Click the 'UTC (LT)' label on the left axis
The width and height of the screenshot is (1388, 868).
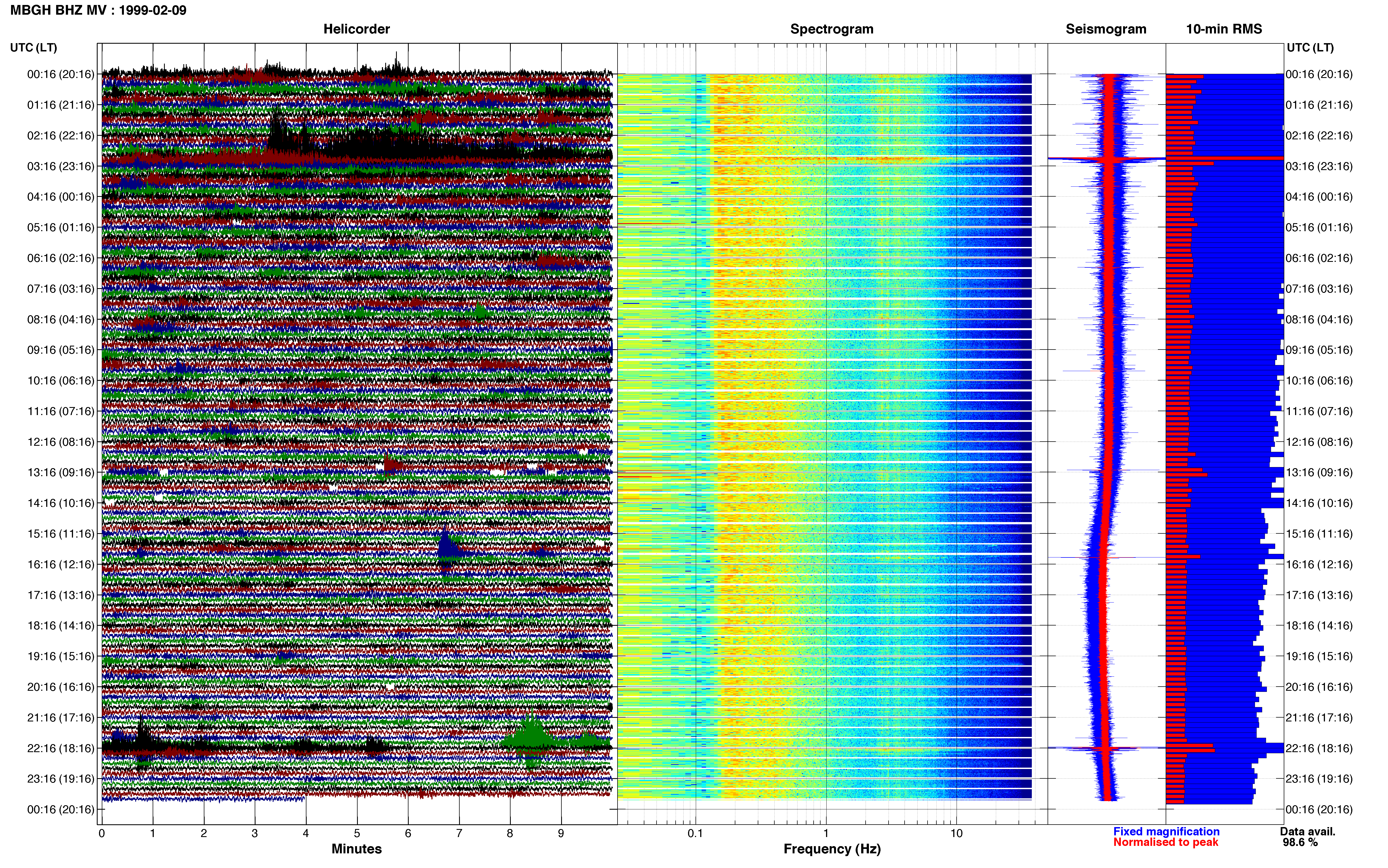click(33, 48)
